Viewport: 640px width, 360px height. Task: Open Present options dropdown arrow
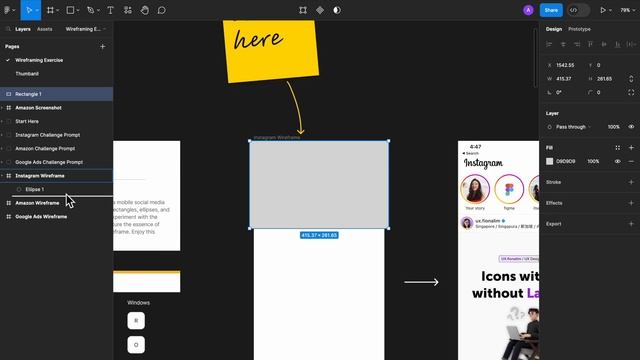610,10
